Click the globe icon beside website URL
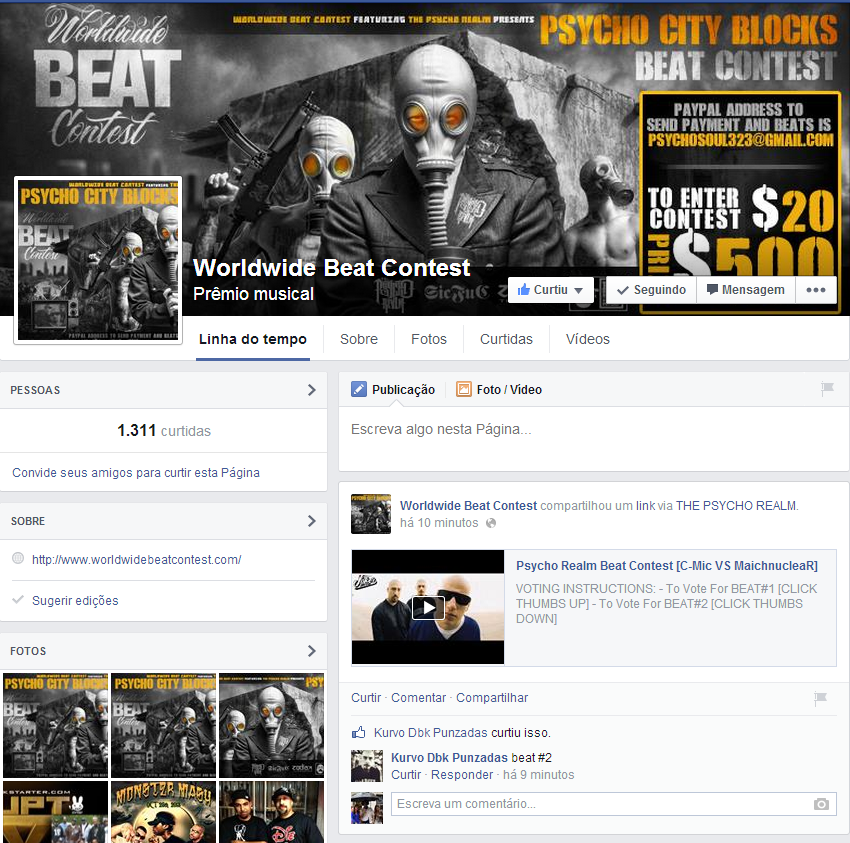 tap(18, 558)
